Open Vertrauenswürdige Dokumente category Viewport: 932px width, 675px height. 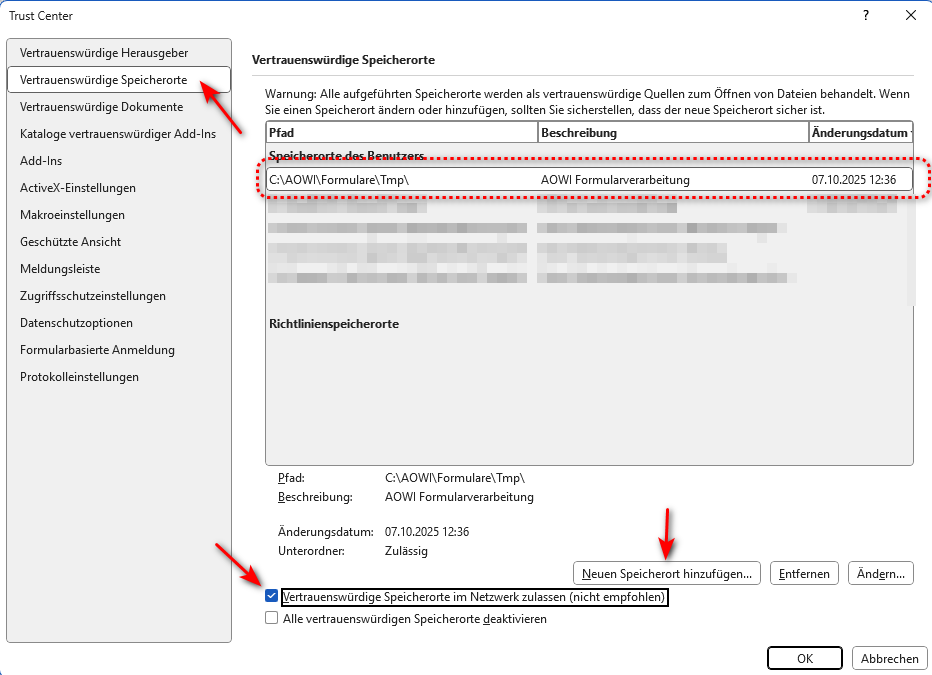101,106
